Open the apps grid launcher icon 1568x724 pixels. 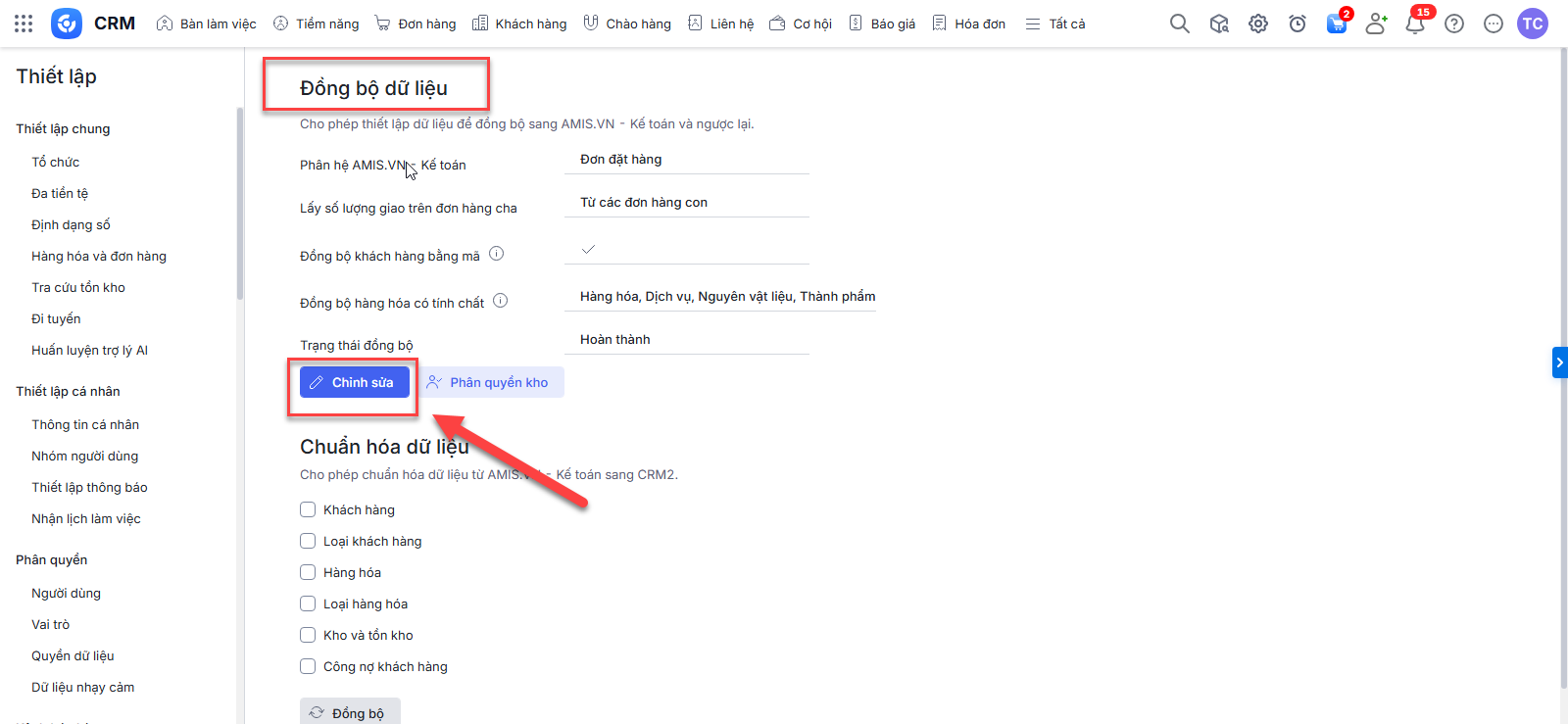tap(24, 24)
